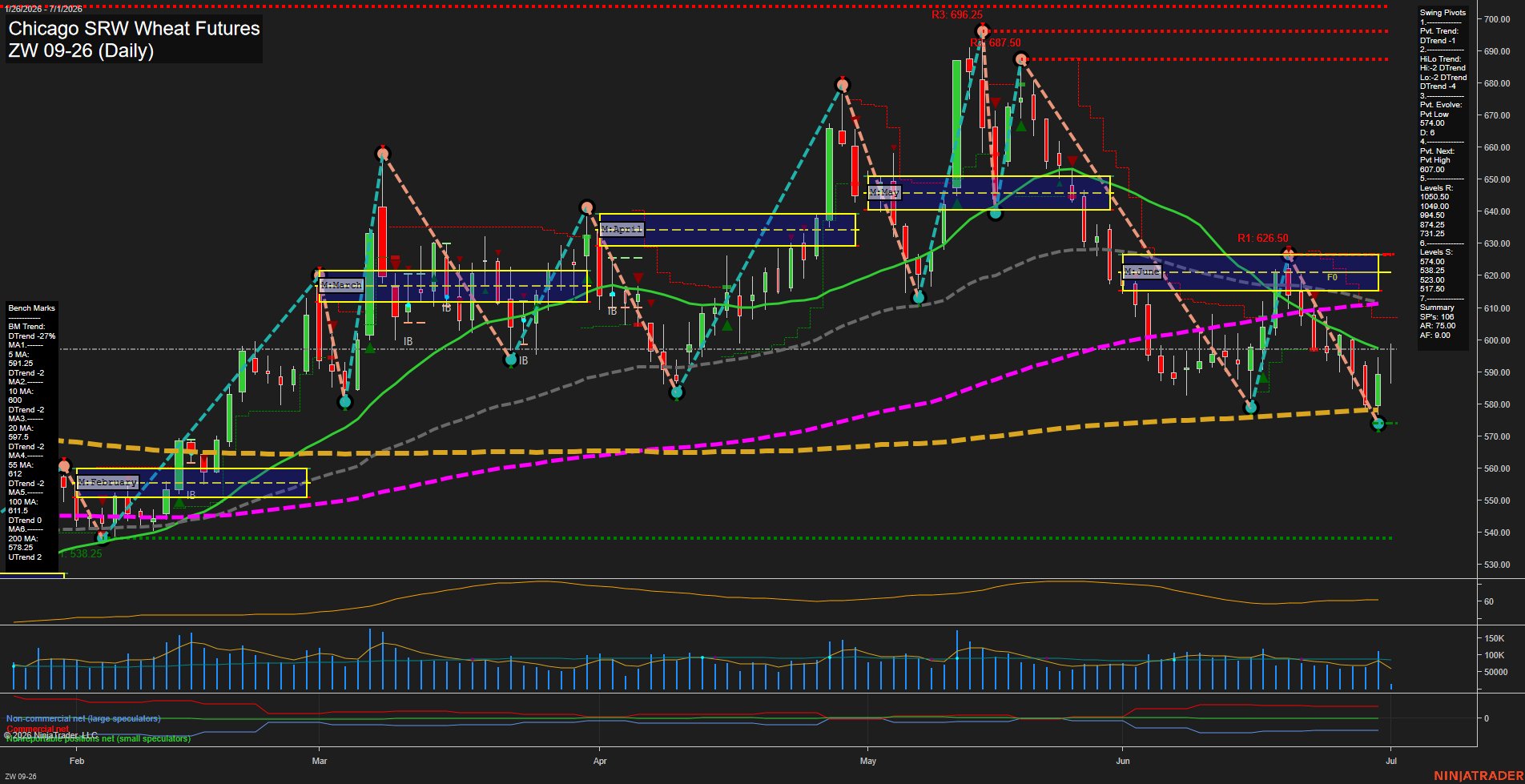
Task: Click the 530.00 price axis label
Action: pos(1497,565)
